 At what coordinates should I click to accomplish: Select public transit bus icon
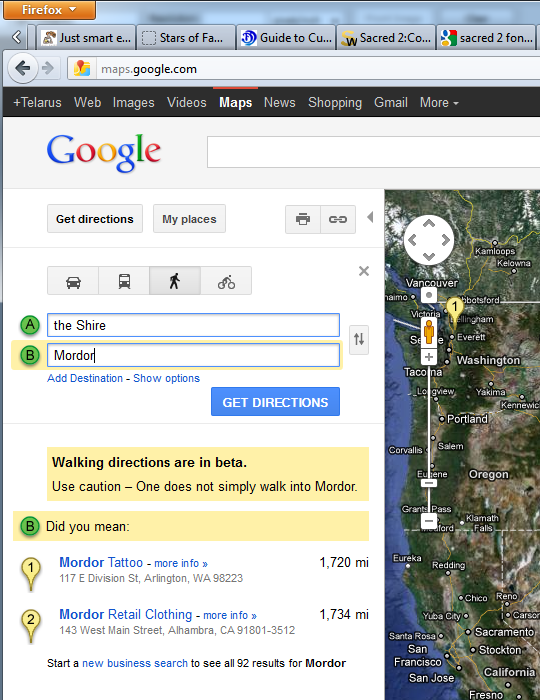[124, 281]
